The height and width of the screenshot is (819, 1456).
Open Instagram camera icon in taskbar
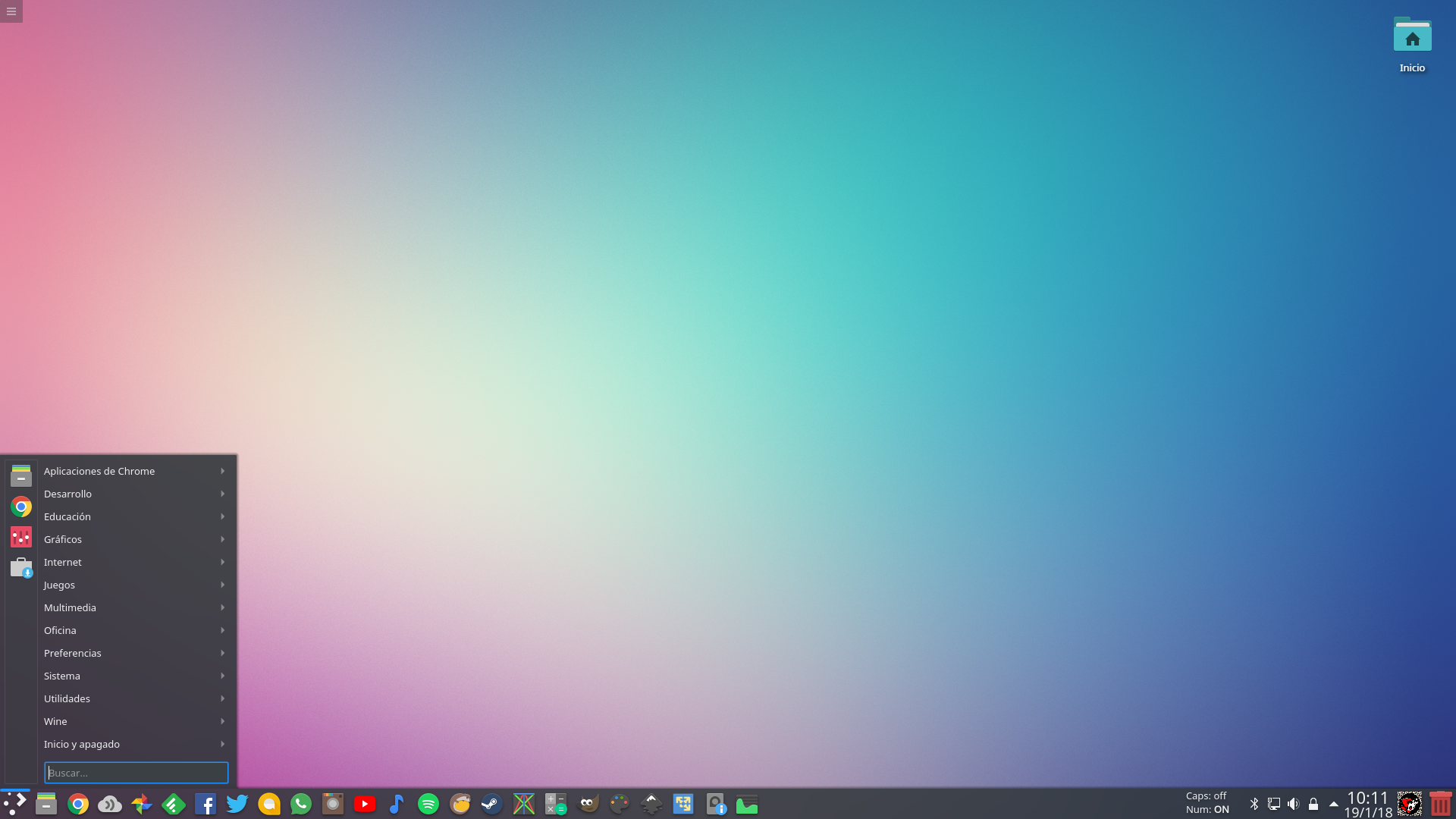click(333, 804)
